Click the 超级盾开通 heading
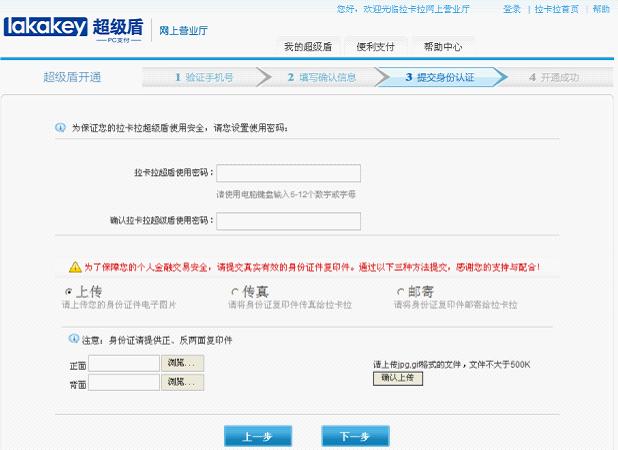 pos(72,77)
